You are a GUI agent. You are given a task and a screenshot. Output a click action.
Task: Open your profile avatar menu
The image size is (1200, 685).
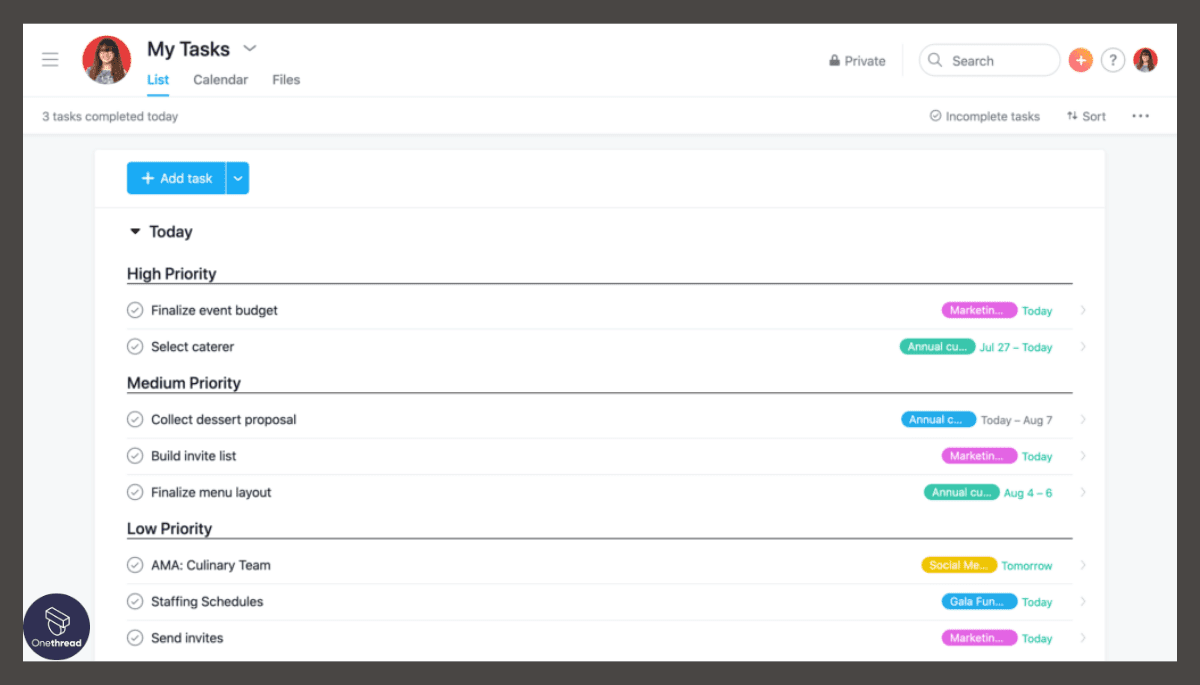coord(1146,60)
